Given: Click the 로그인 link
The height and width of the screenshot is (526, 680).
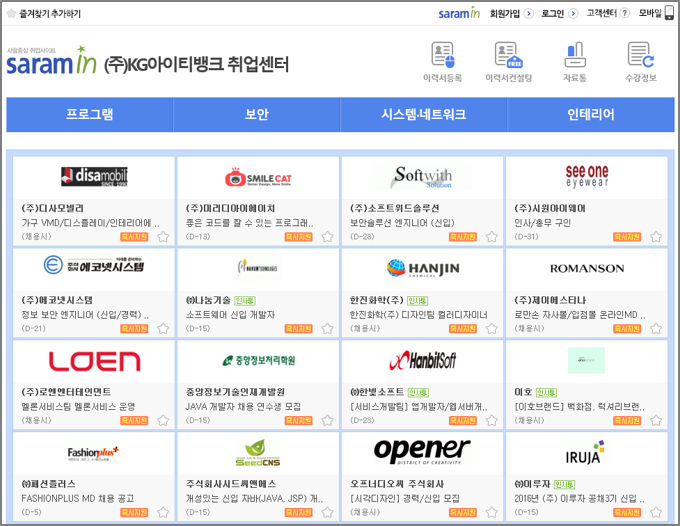Looking at the screenshot, I should (x=552, y=13).
